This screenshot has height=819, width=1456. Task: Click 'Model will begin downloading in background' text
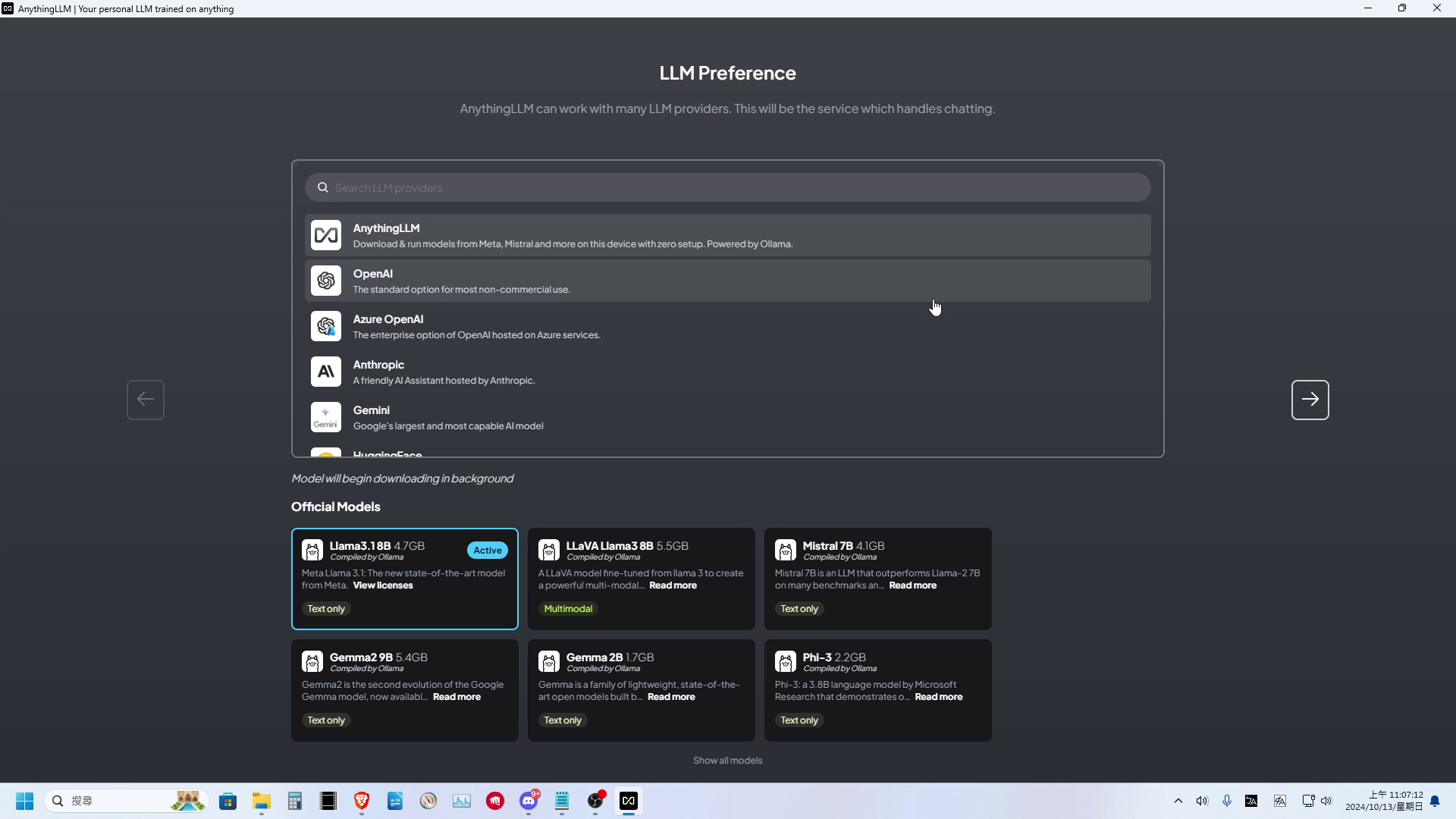tap(403, 479)
